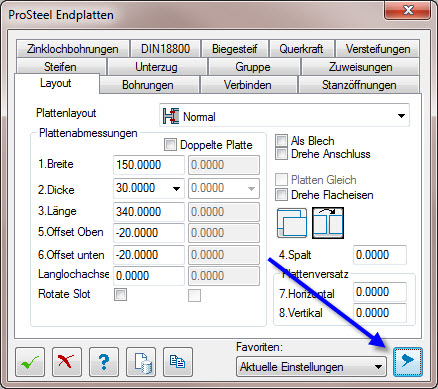Click the 4.Spalt value field
The height and width of the screenshot is (389, 438).
pyautogui.click(x=380, y=255)
